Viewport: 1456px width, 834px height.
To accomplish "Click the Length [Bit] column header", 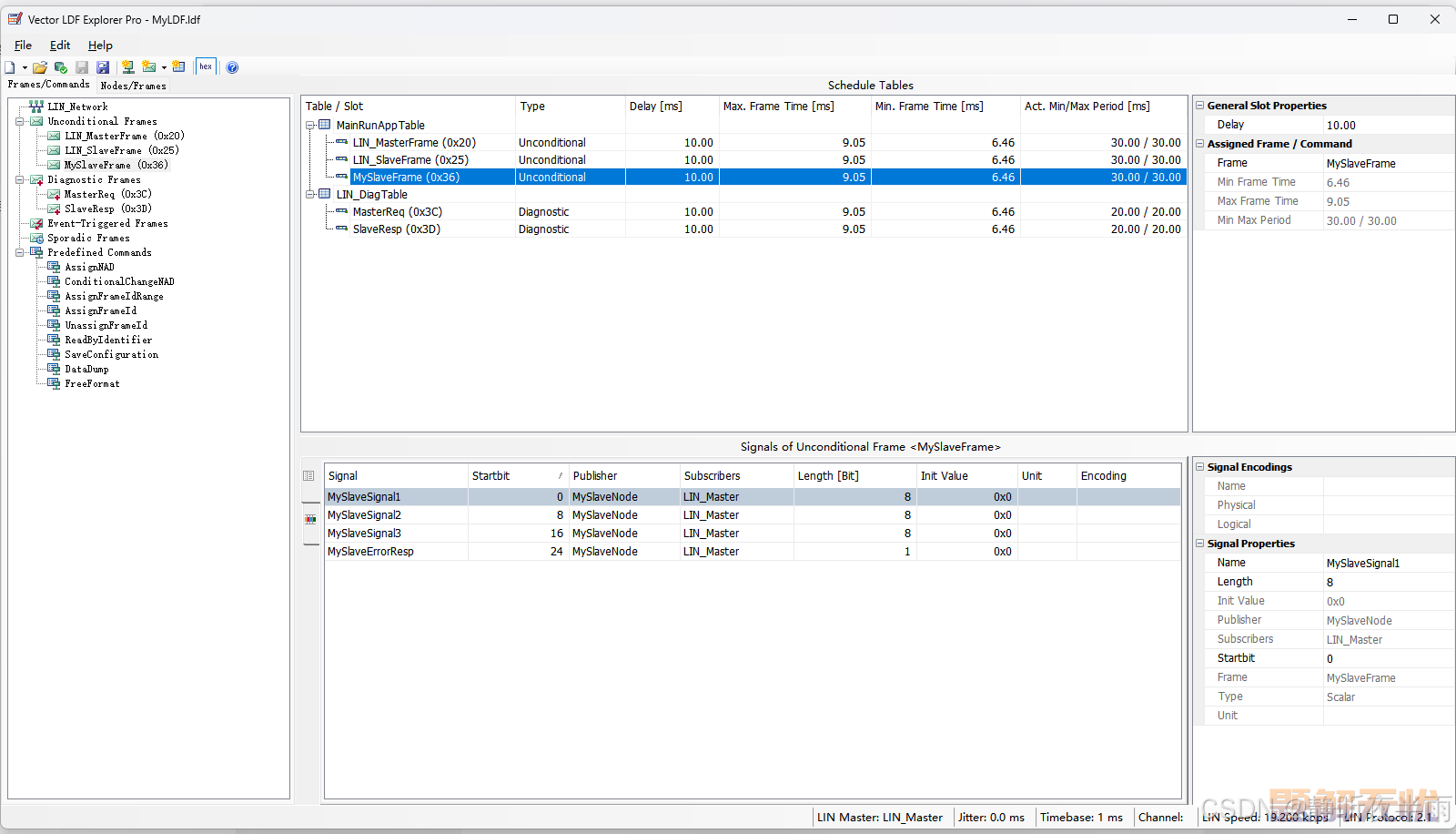I will pos(854,476).
